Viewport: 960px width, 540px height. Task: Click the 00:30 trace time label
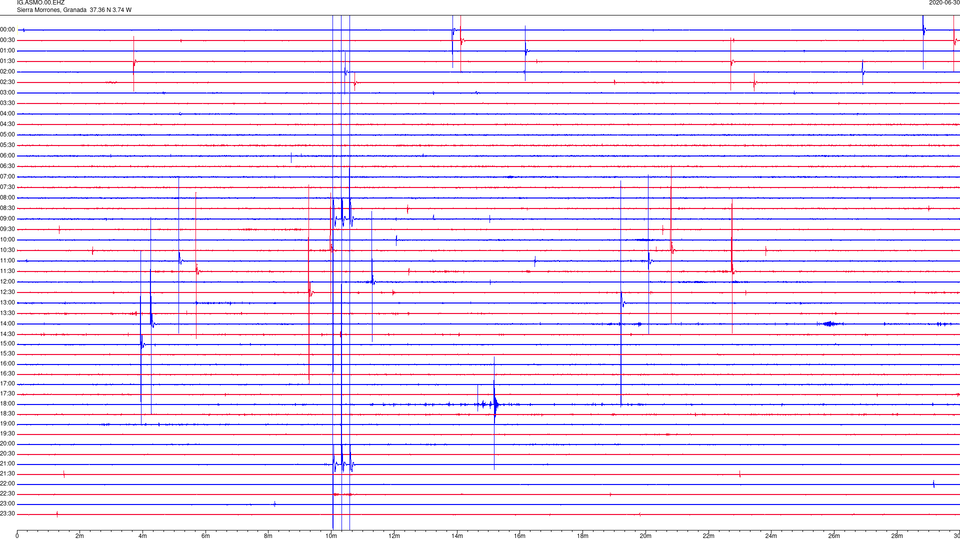(x=7, y=40)
